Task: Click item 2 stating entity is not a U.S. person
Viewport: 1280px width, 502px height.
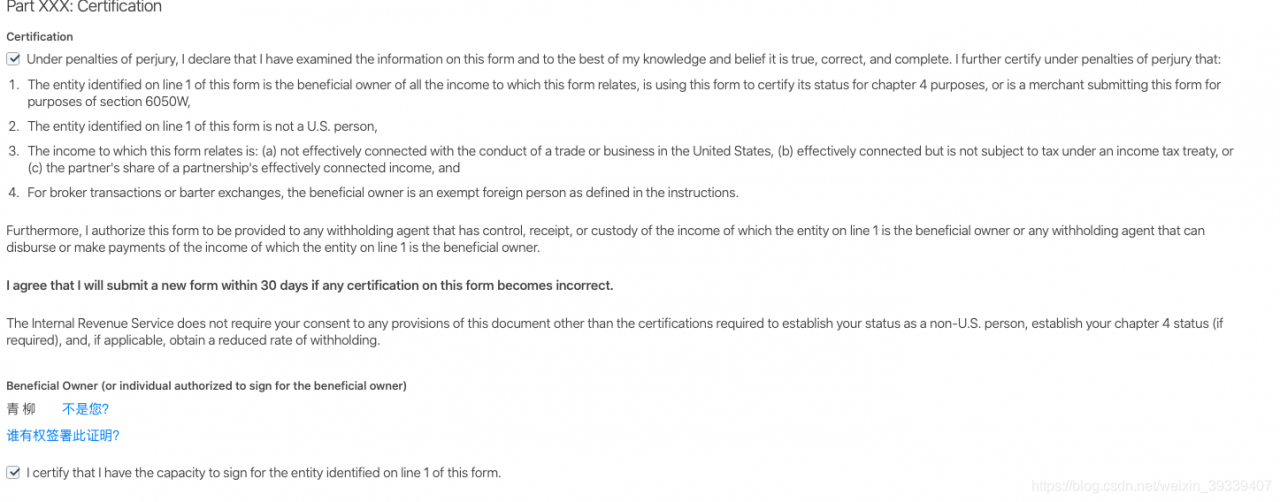Action: 202,126
